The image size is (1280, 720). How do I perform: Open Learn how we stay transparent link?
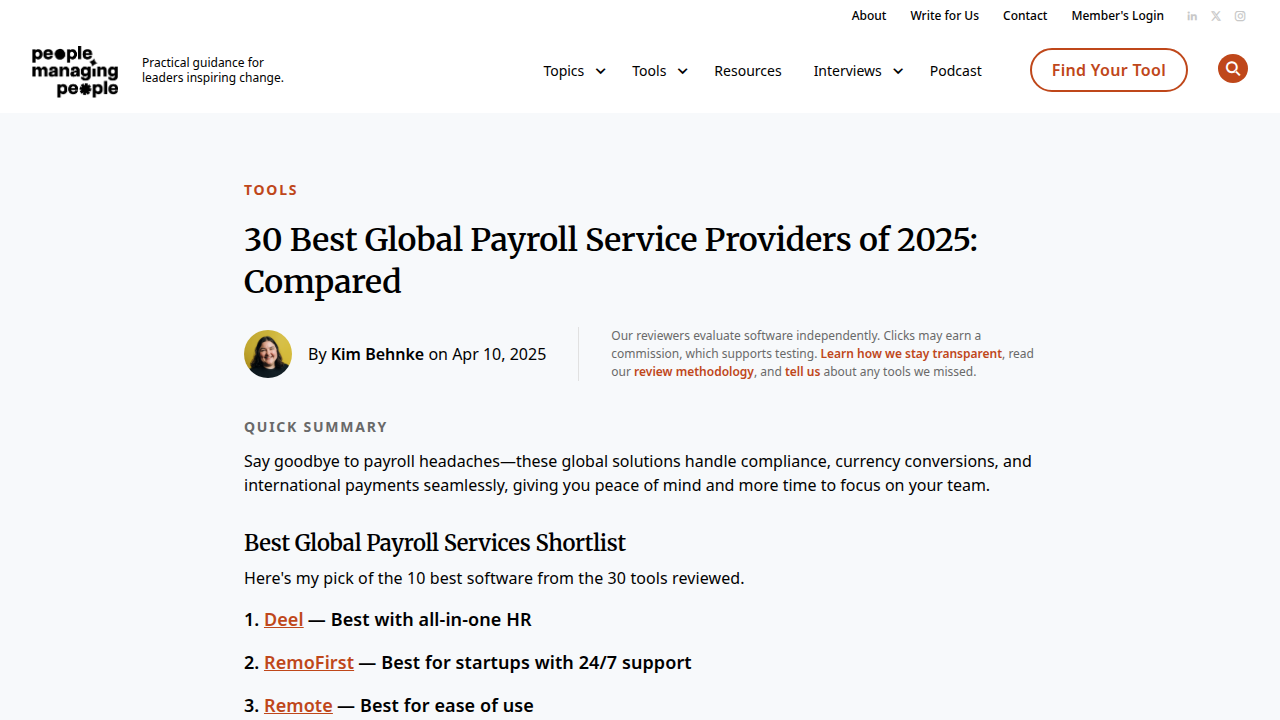coord(911,354)
